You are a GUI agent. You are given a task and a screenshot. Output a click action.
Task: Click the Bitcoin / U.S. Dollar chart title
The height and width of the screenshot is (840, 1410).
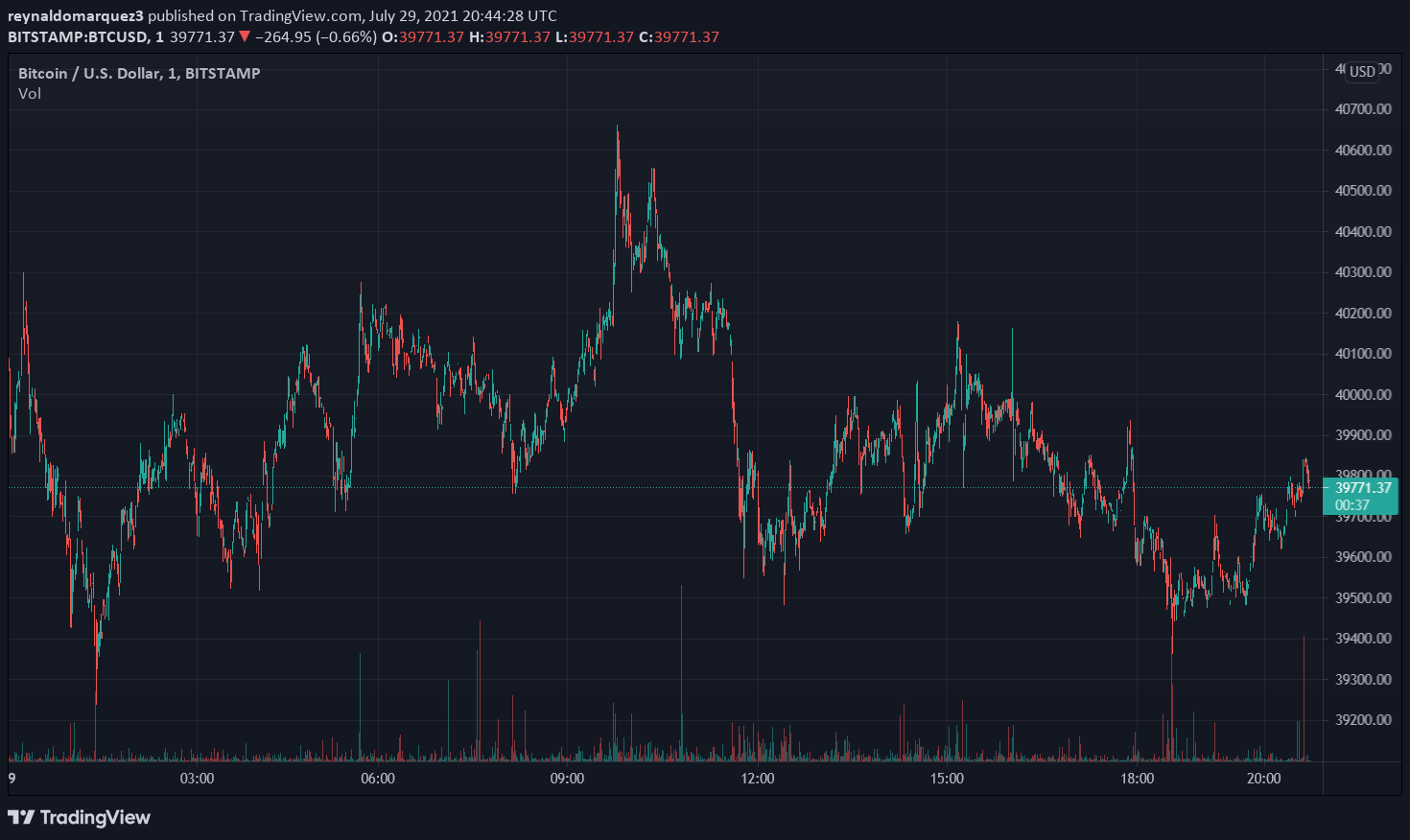pos(139,73)
